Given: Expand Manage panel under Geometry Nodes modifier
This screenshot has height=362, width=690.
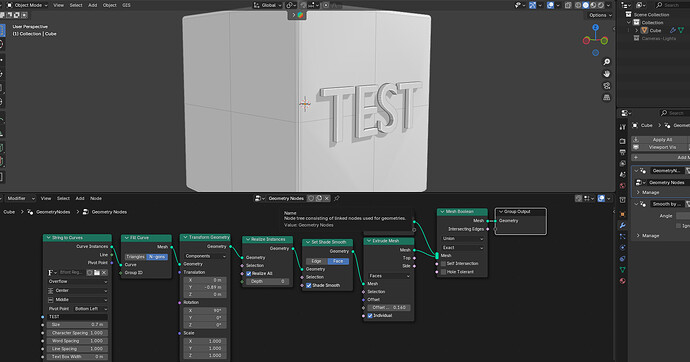Looking at the screenshot, I should click(x=650, y=193).
